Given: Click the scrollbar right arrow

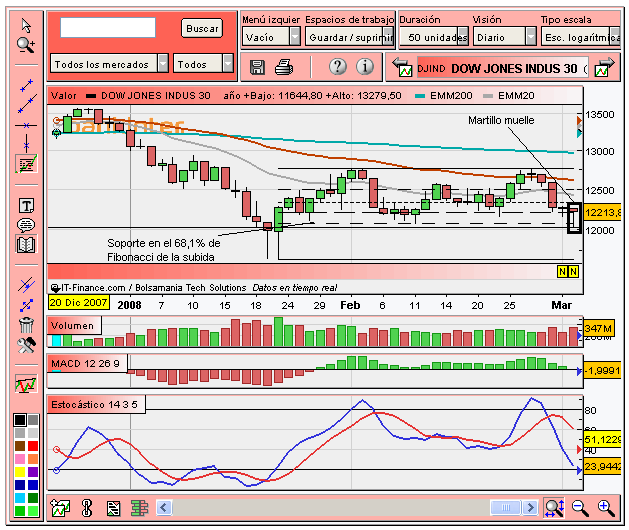Looking at the screenshot, I should point(530,508).
